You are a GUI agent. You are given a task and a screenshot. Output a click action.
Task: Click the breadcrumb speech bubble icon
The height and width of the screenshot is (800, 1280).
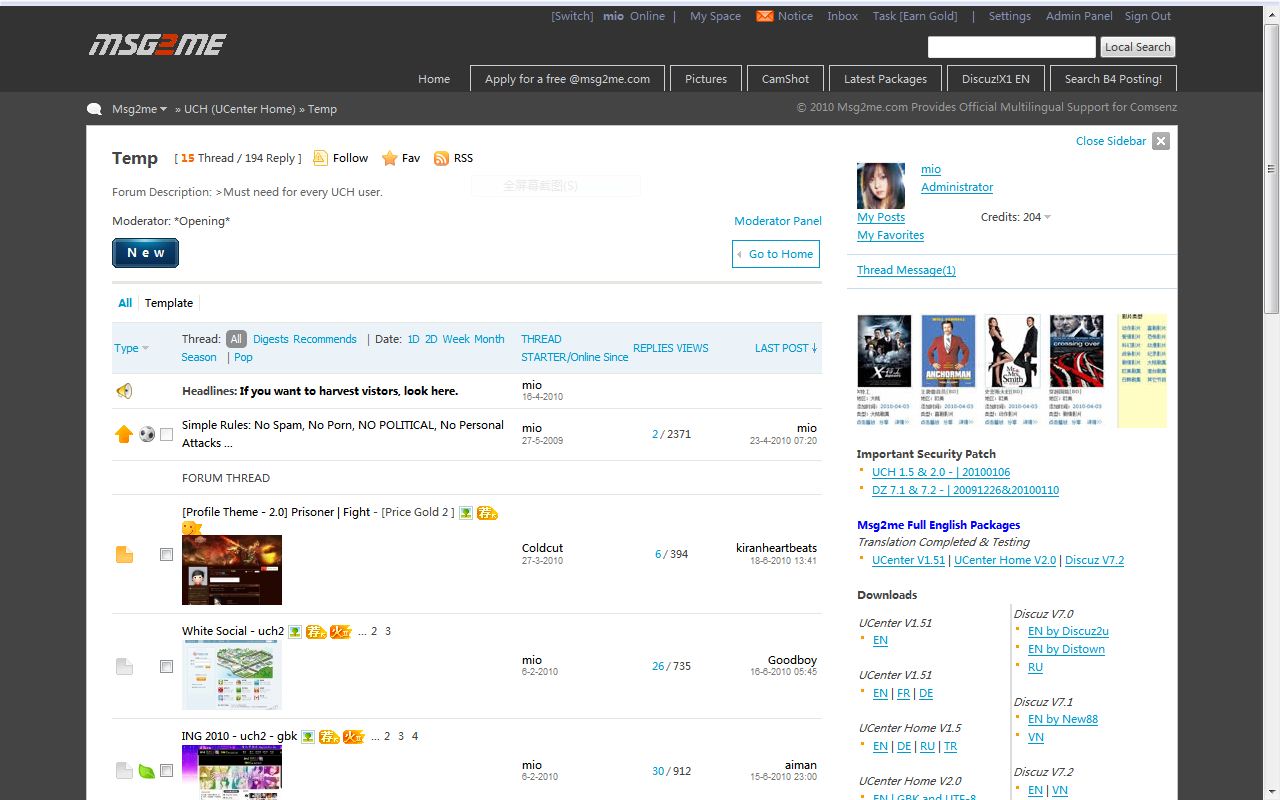(95, 109)
